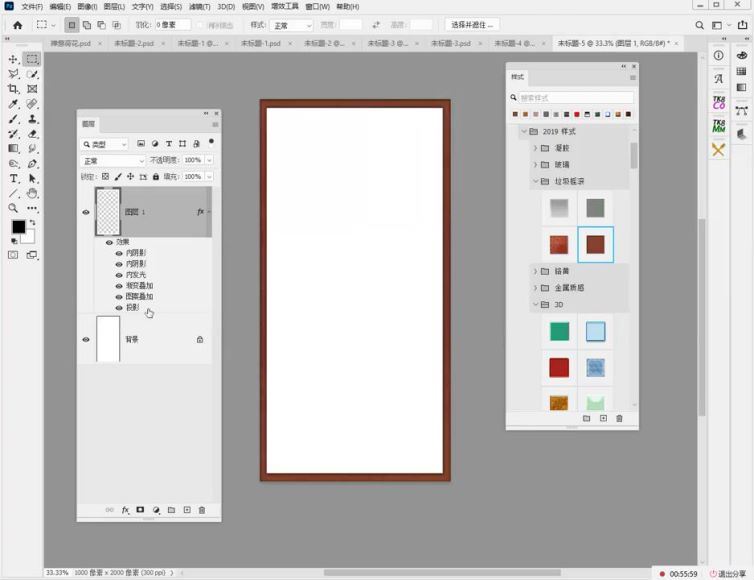Select the Move tool
The image size is (754, 580).
click(x=13, y=59)
